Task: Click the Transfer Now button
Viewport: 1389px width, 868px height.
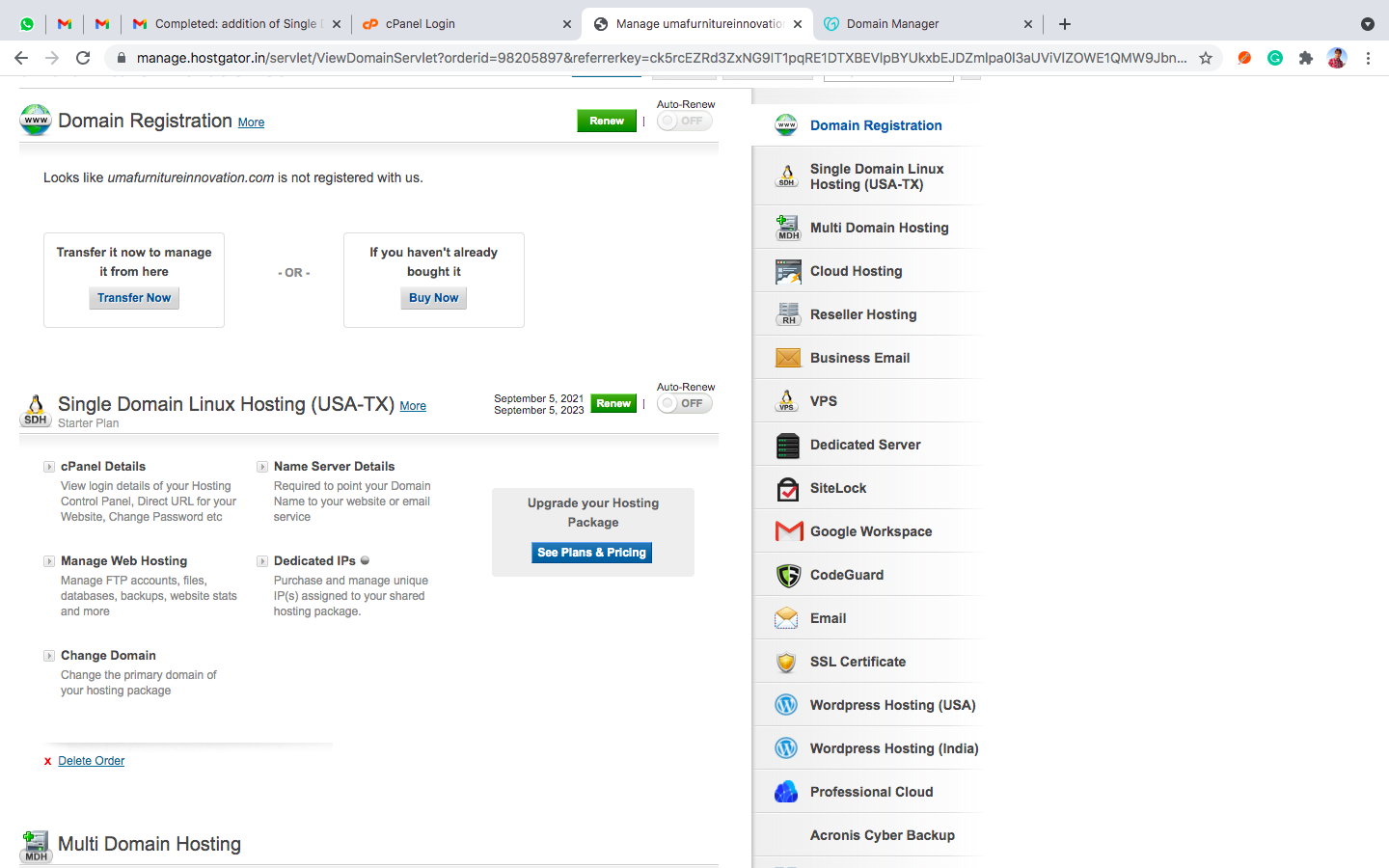Action: pos(134,298)
